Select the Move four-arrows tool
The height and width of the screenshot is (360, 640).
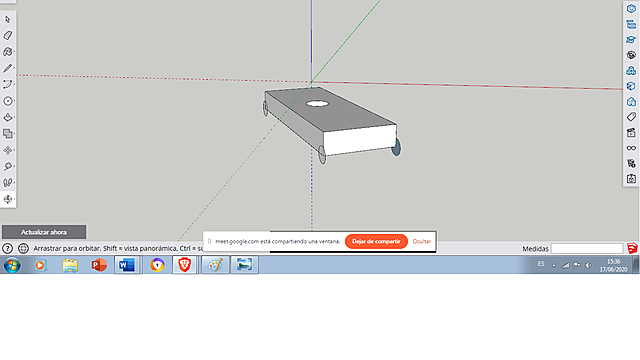[8, 150]
